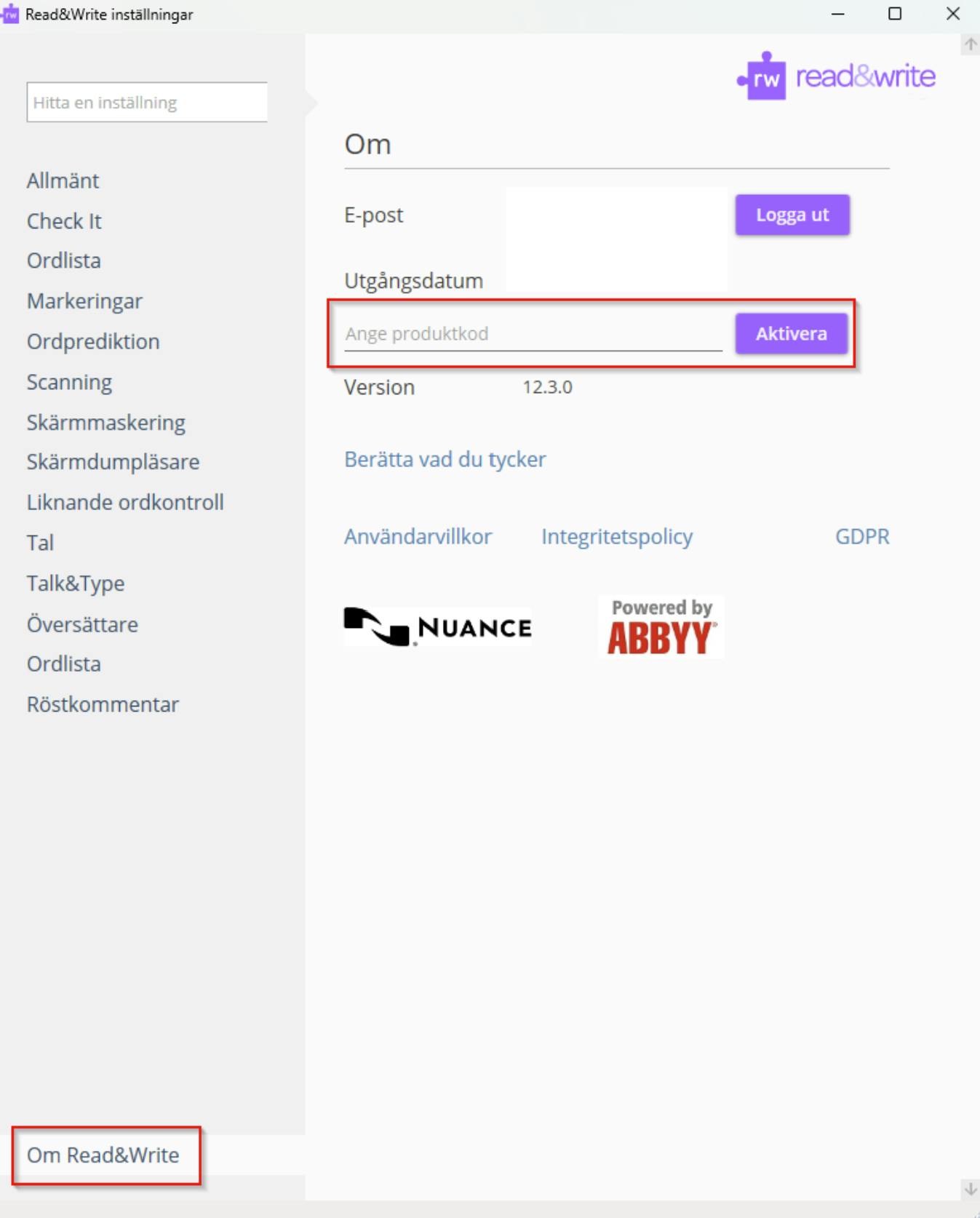The height and width of the screenshot is (1218, 980).
Task: Click the Aktivera button
Action: (x=791, y=334)
